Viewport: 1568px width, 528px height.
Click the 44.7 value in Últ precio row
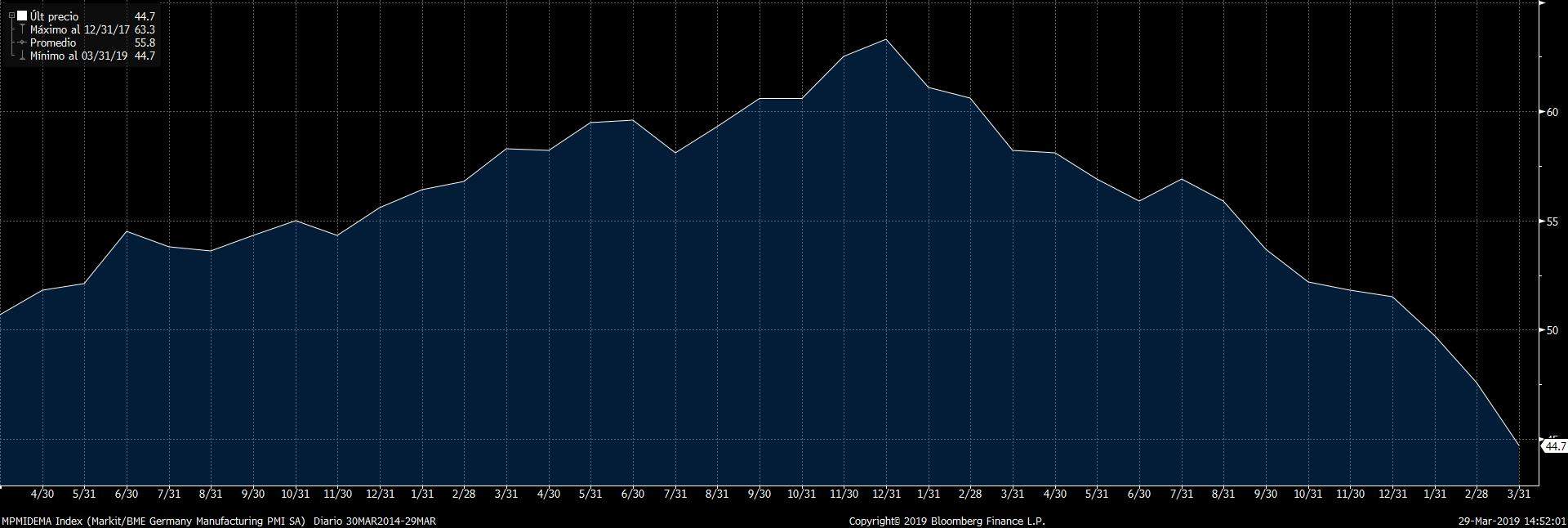click(x=145, y=16)
